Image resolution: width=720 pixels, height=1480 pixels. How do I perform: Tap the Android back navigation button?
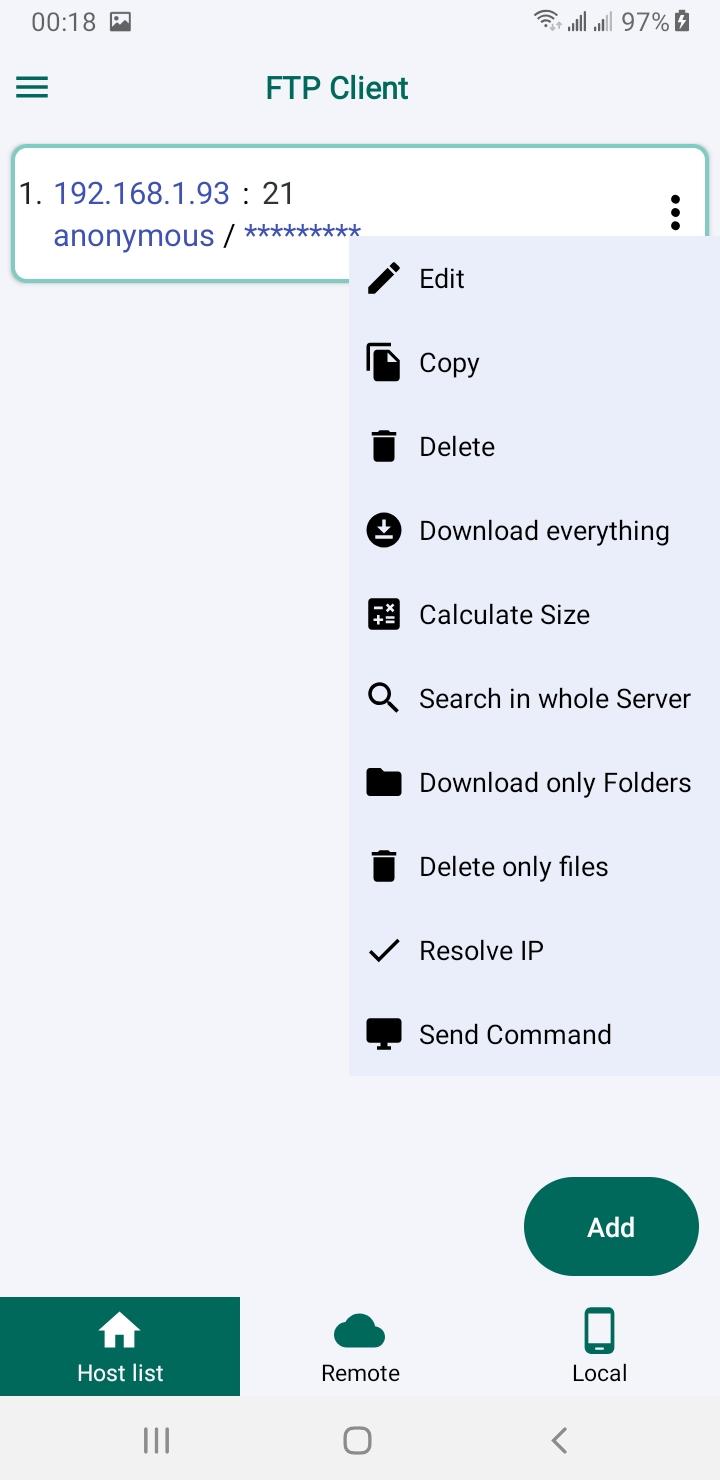[x=560, y=1440]
